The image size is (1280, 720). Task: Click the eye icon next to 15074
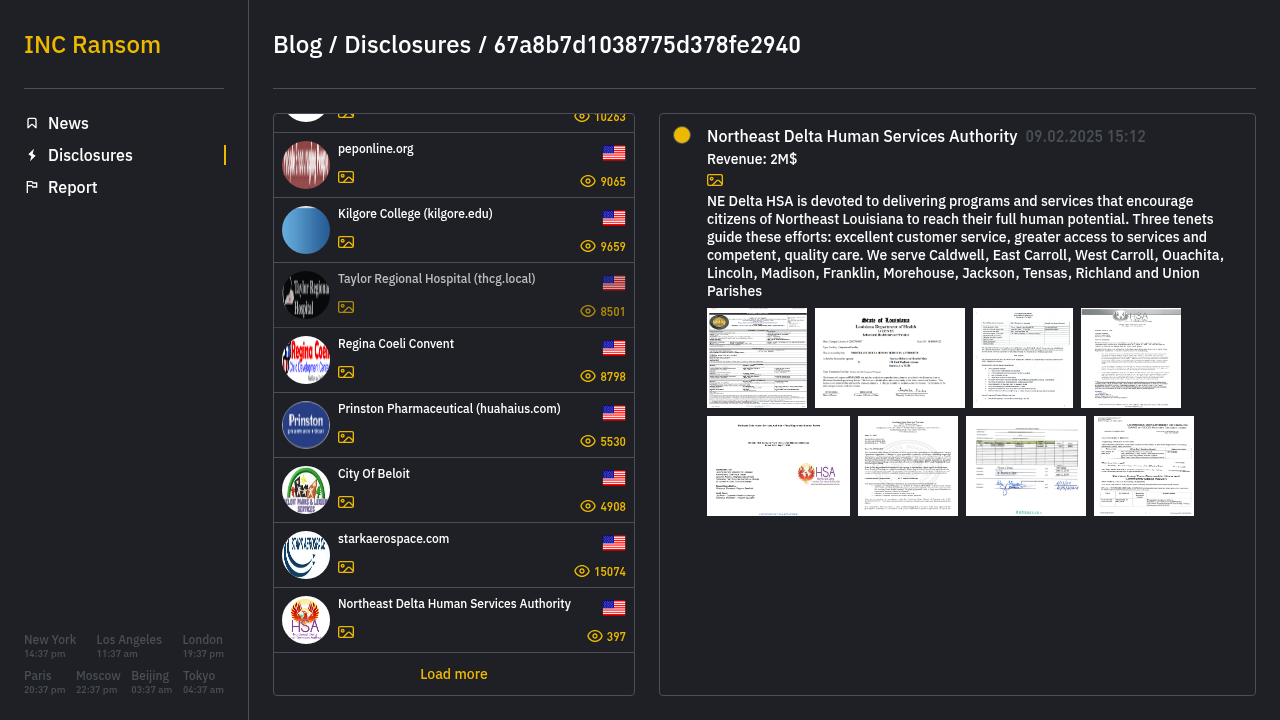(582, 571)
